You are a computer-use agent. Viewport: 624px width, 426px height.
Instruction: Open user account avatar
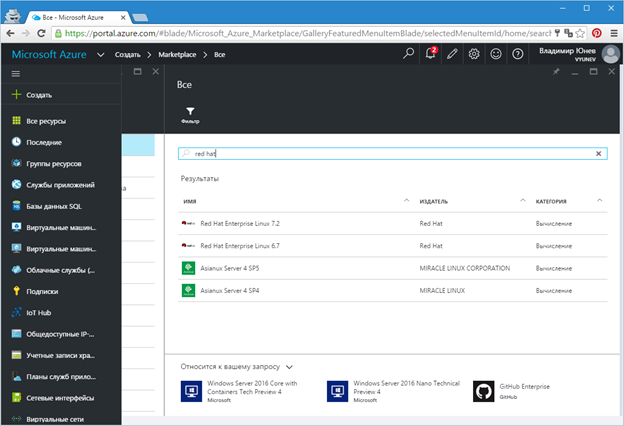(610, 54)
